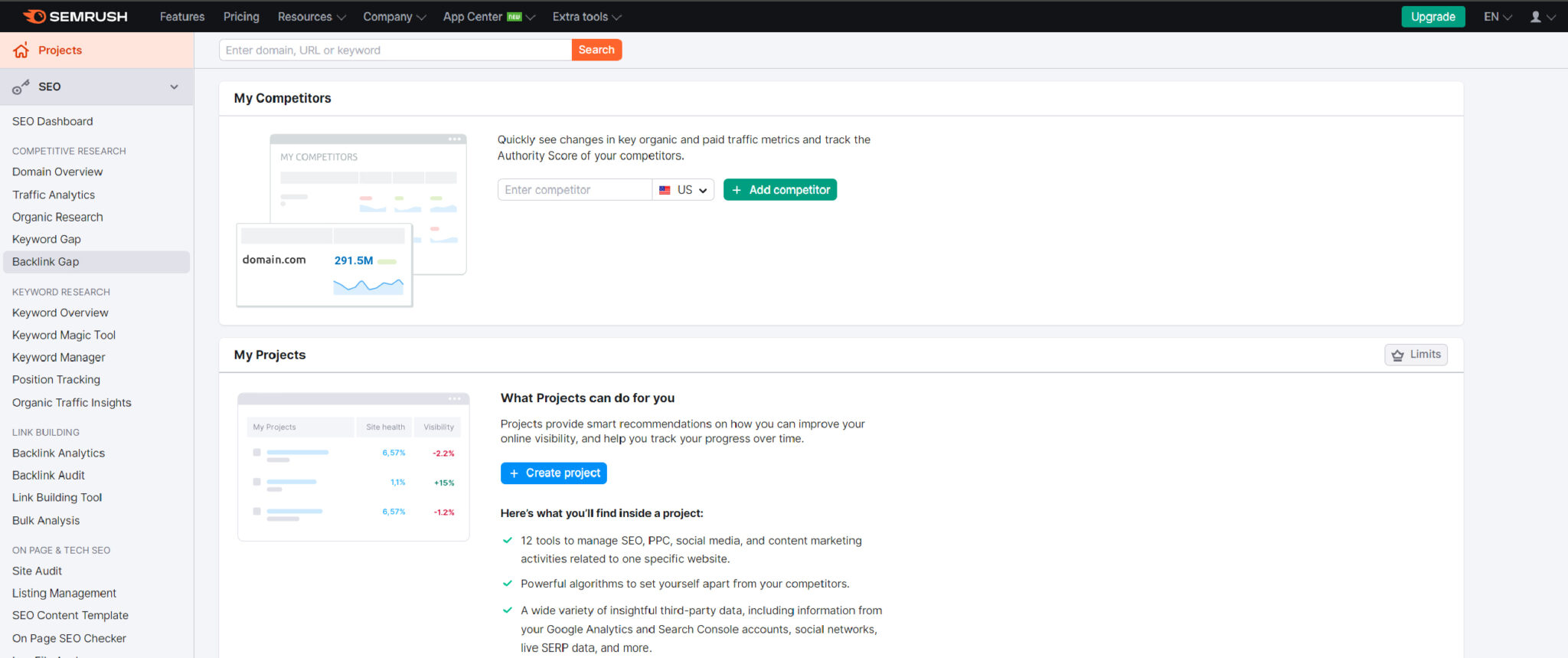
Task: Open Keyword Manager in sidebar
Action: point(59,357)
